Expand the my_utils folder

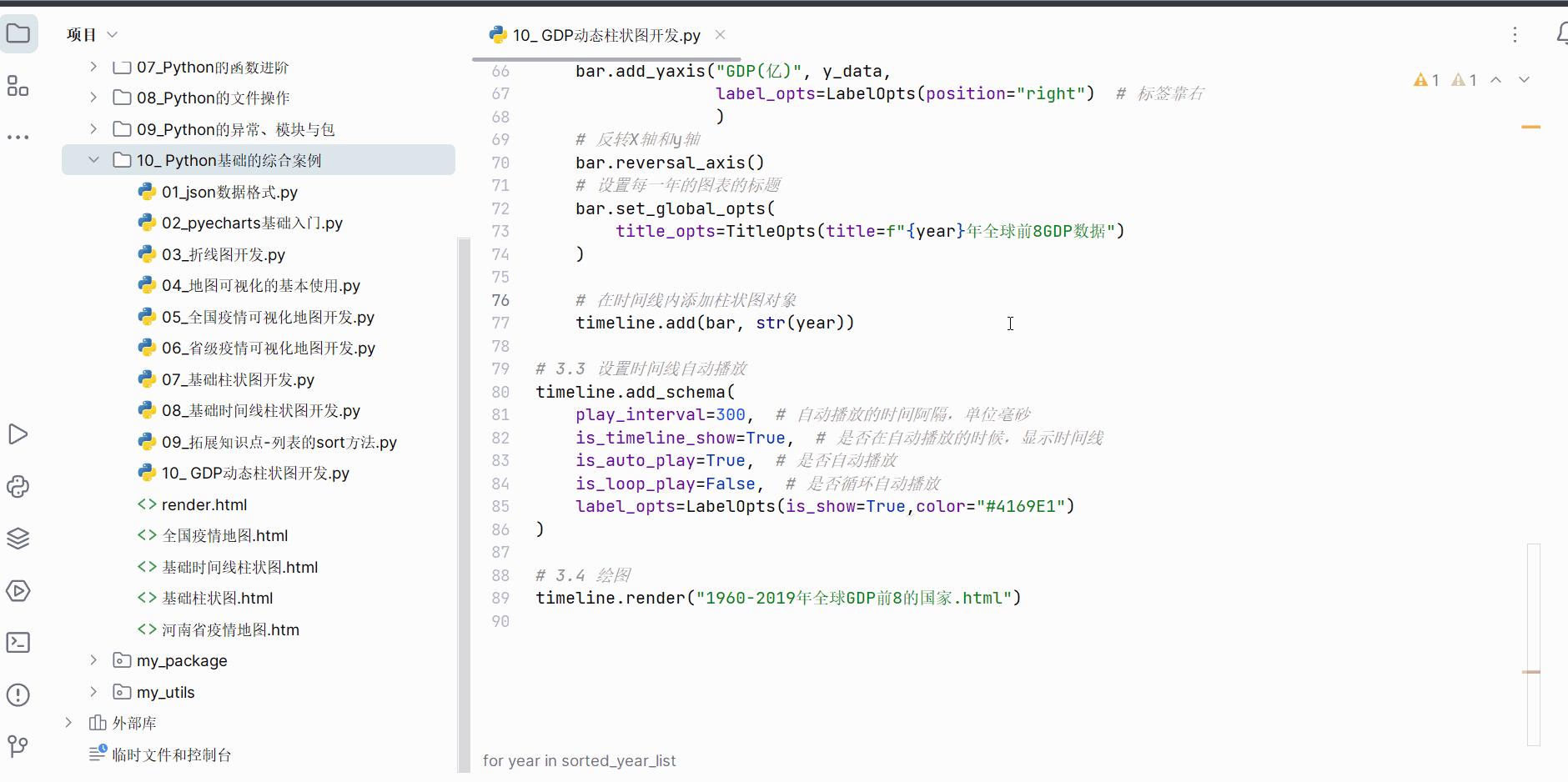(93, 692)
